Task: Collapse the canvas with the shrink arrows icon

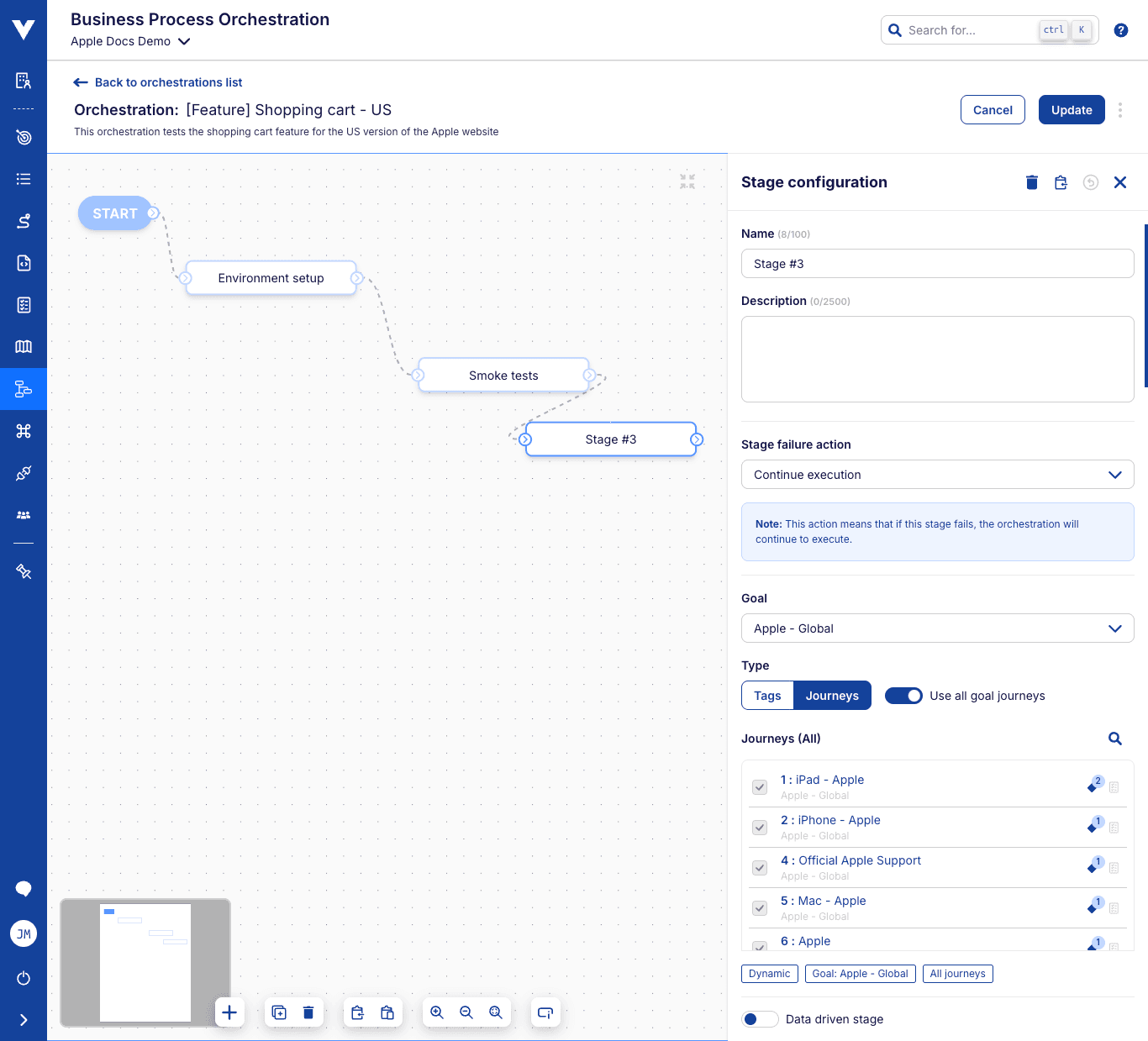Action: click(x=687, y=181)
